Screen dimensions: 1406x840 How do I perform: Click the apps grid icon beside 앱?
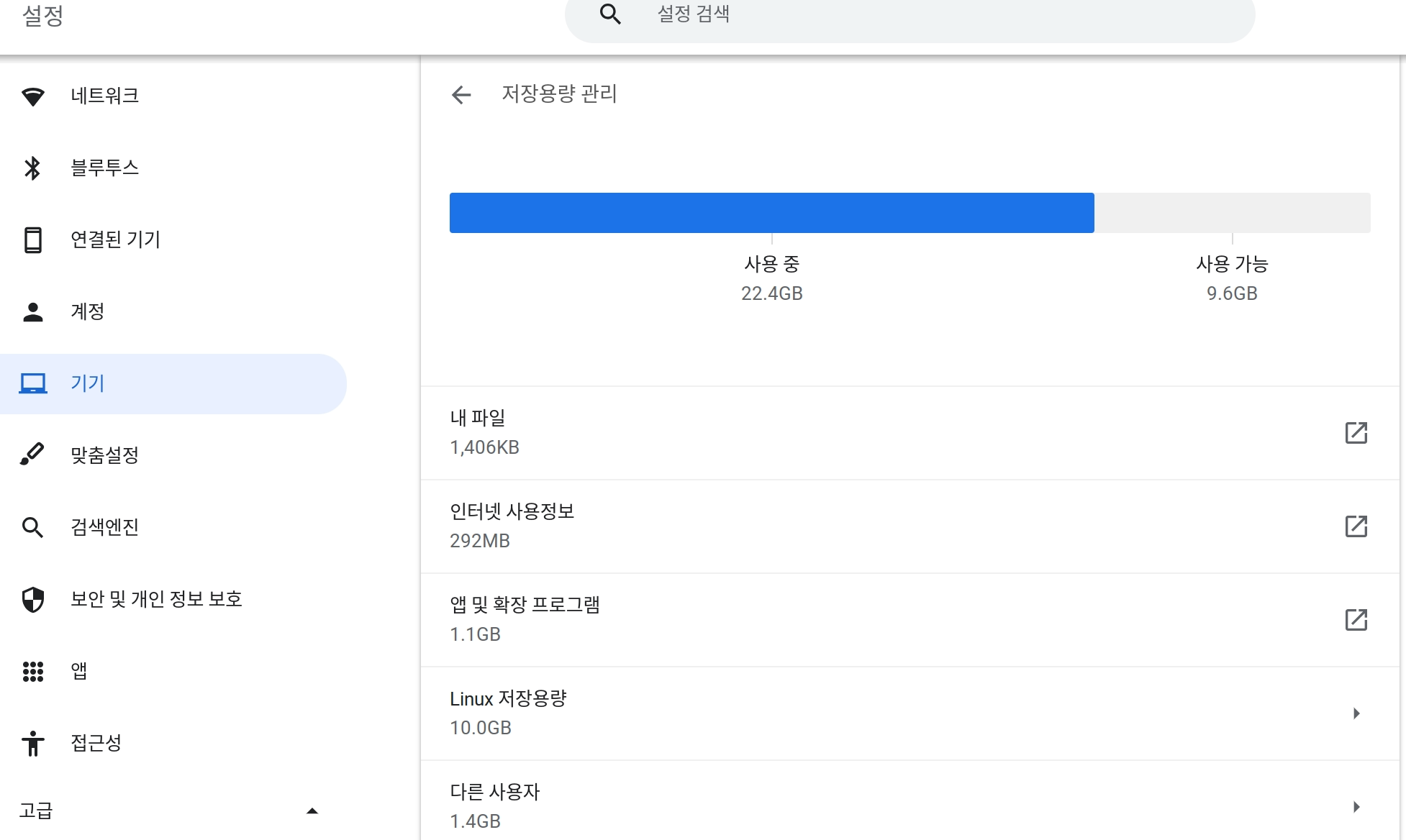pos(33,671)
